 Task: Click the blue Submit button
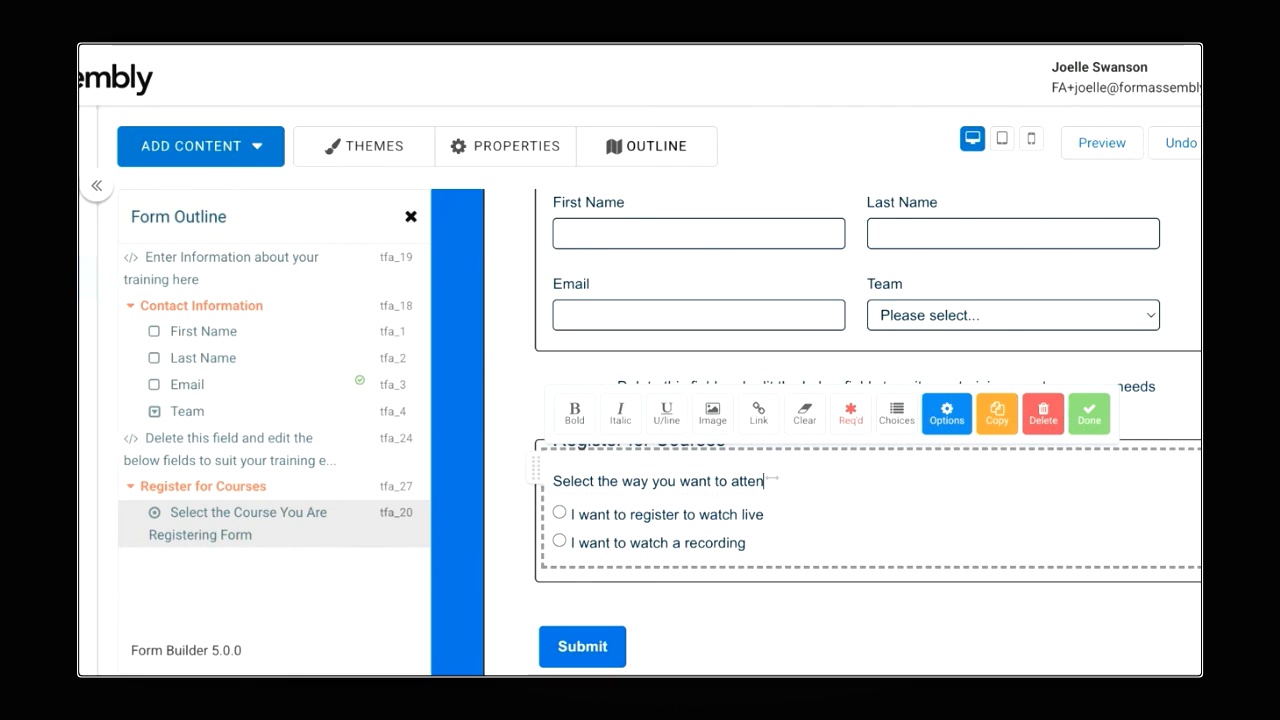click(582, 647)
